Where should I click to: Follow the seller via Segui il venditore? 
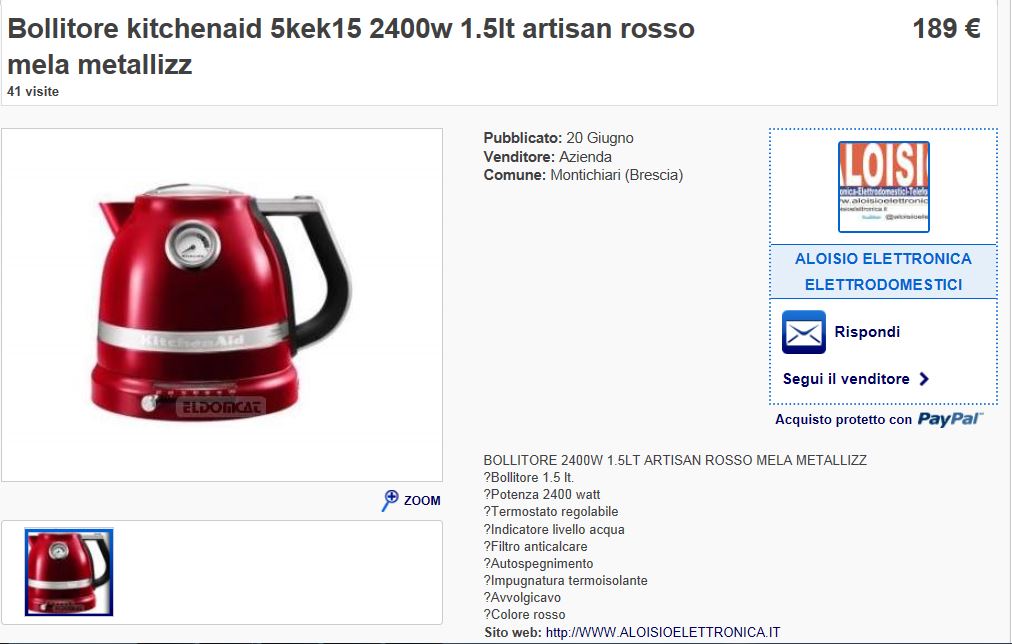(x=845, y=379)
